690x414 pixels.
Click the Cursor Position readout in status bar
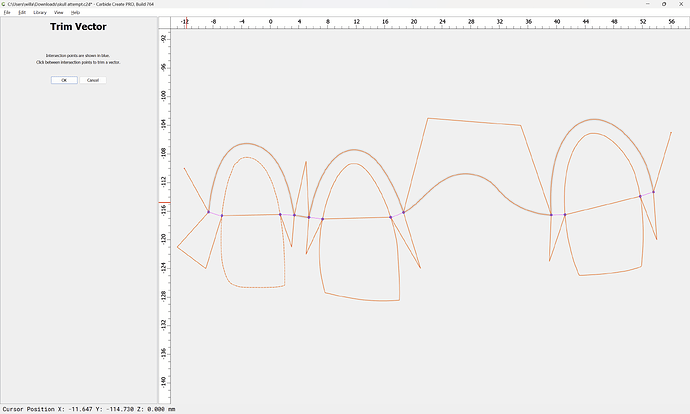[88, 408]
